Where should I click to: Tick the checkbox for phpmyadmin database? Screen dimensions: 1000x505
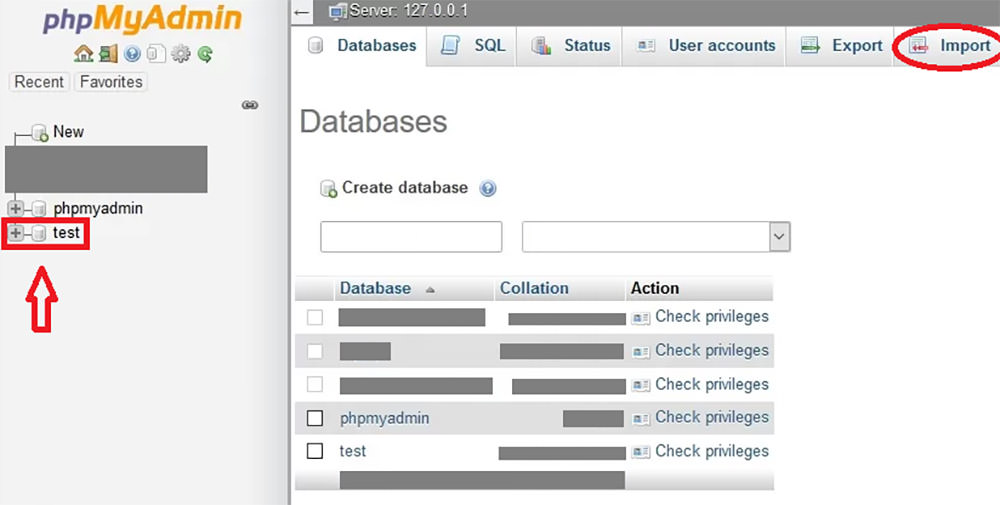315,418
